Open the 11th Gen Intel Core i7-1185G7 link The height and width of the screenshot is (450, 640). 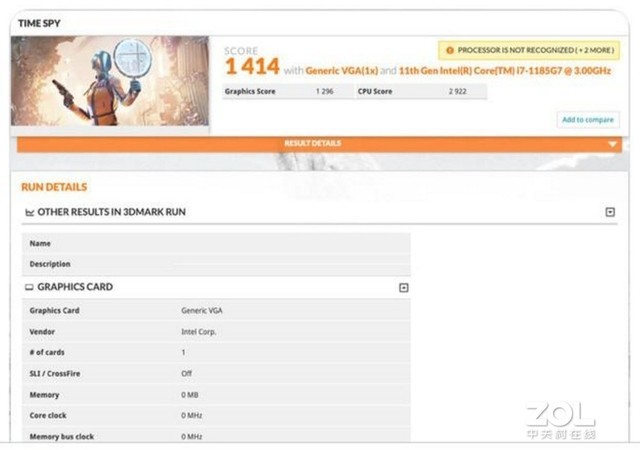tap(504, 71)
